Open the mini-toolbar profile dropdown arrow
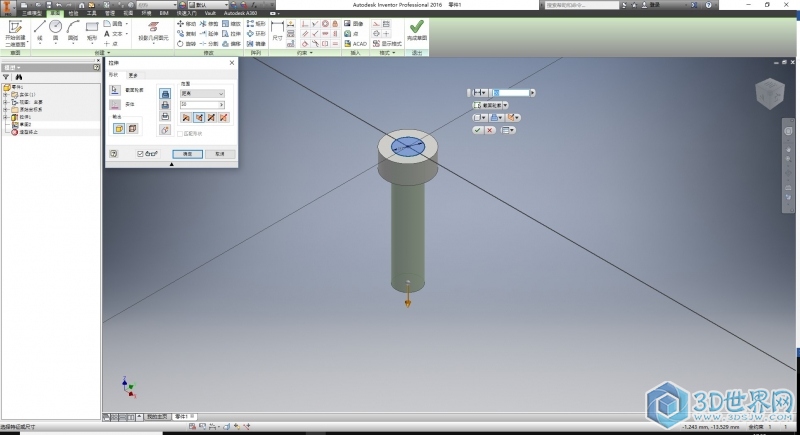The width and height of the screenshot is (800, 435). [x=505, y=105]
